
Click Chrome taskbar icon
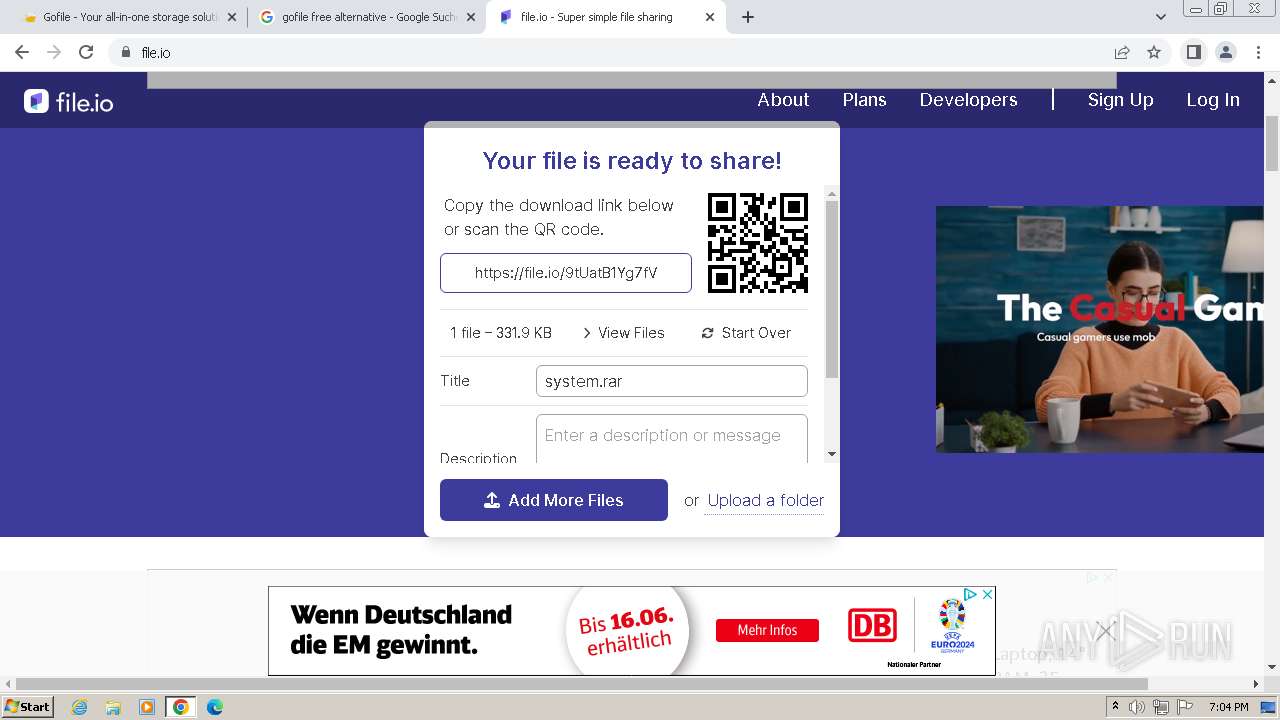[181, 707]
